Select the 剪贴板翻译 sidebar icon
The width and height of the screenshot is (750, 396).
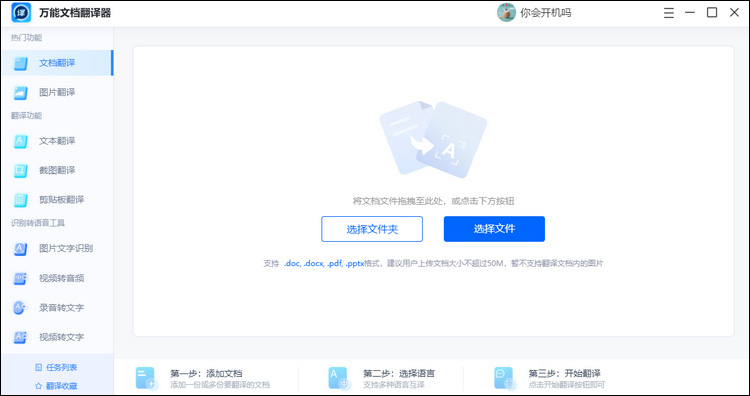click(21, 199)
